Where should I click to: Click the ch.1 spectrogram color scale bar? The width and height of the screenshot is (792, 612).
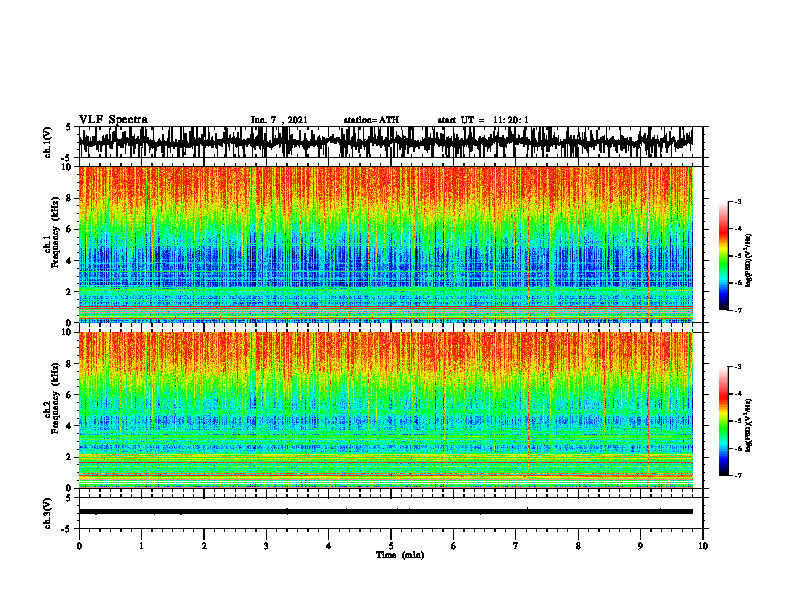(723, 256)
